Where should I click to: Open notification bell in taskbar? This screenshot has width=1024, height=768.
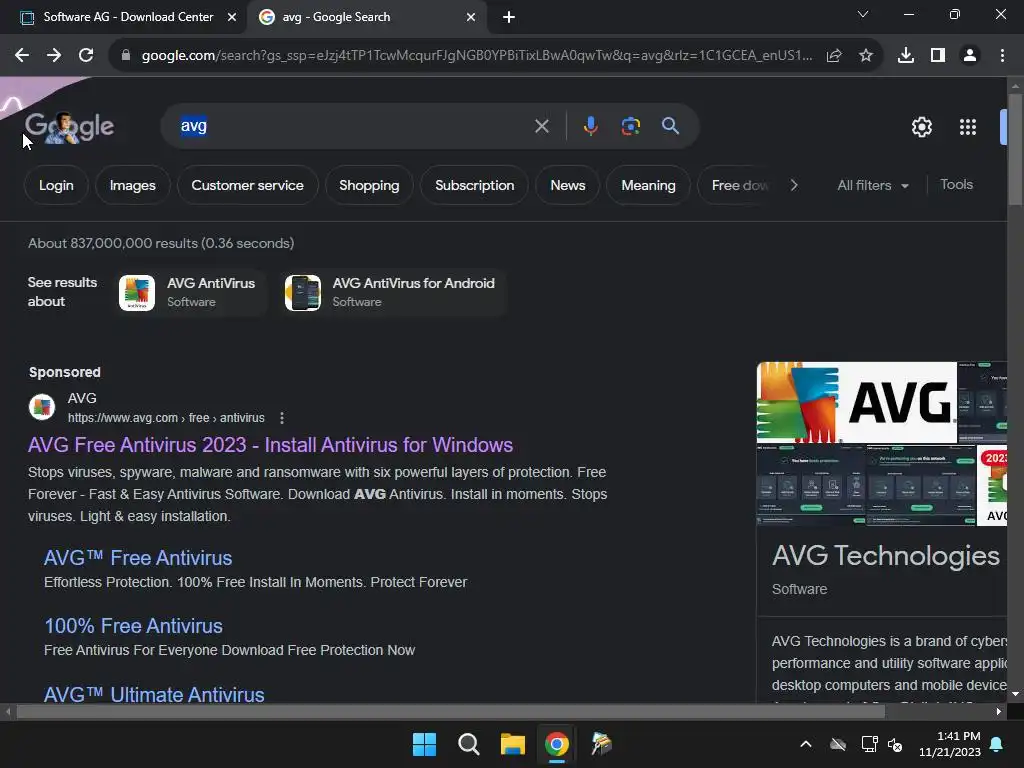(x=997, y=744)
